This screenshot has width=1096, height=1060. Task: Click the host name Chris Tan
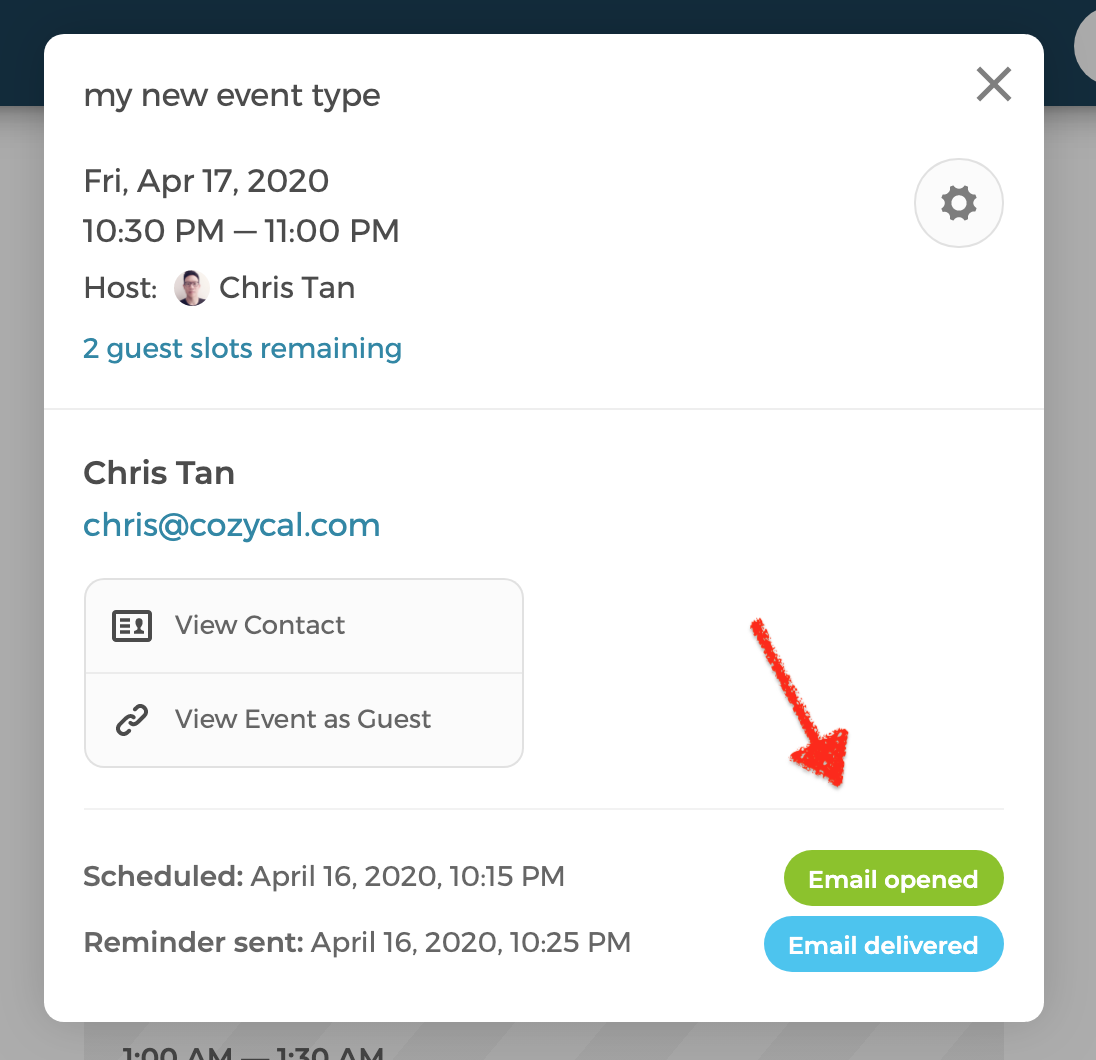click(287, 288)
